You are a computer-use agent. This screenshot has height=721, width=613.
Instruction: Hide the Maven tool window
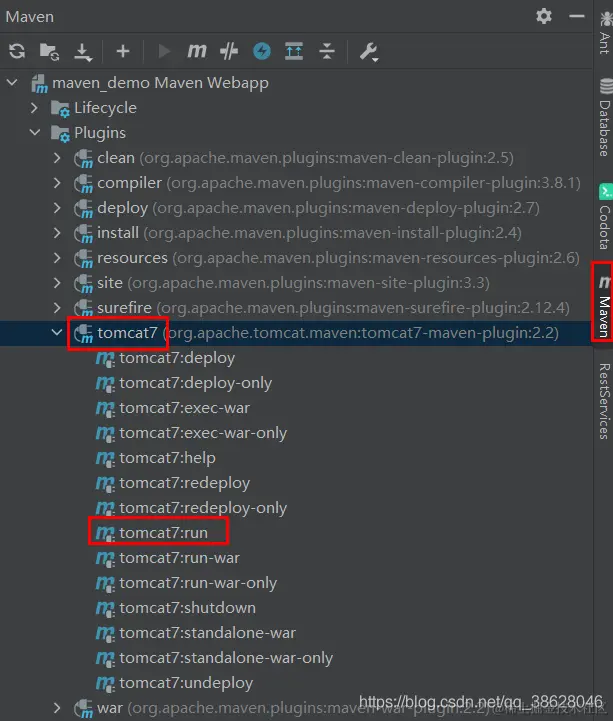576,16
